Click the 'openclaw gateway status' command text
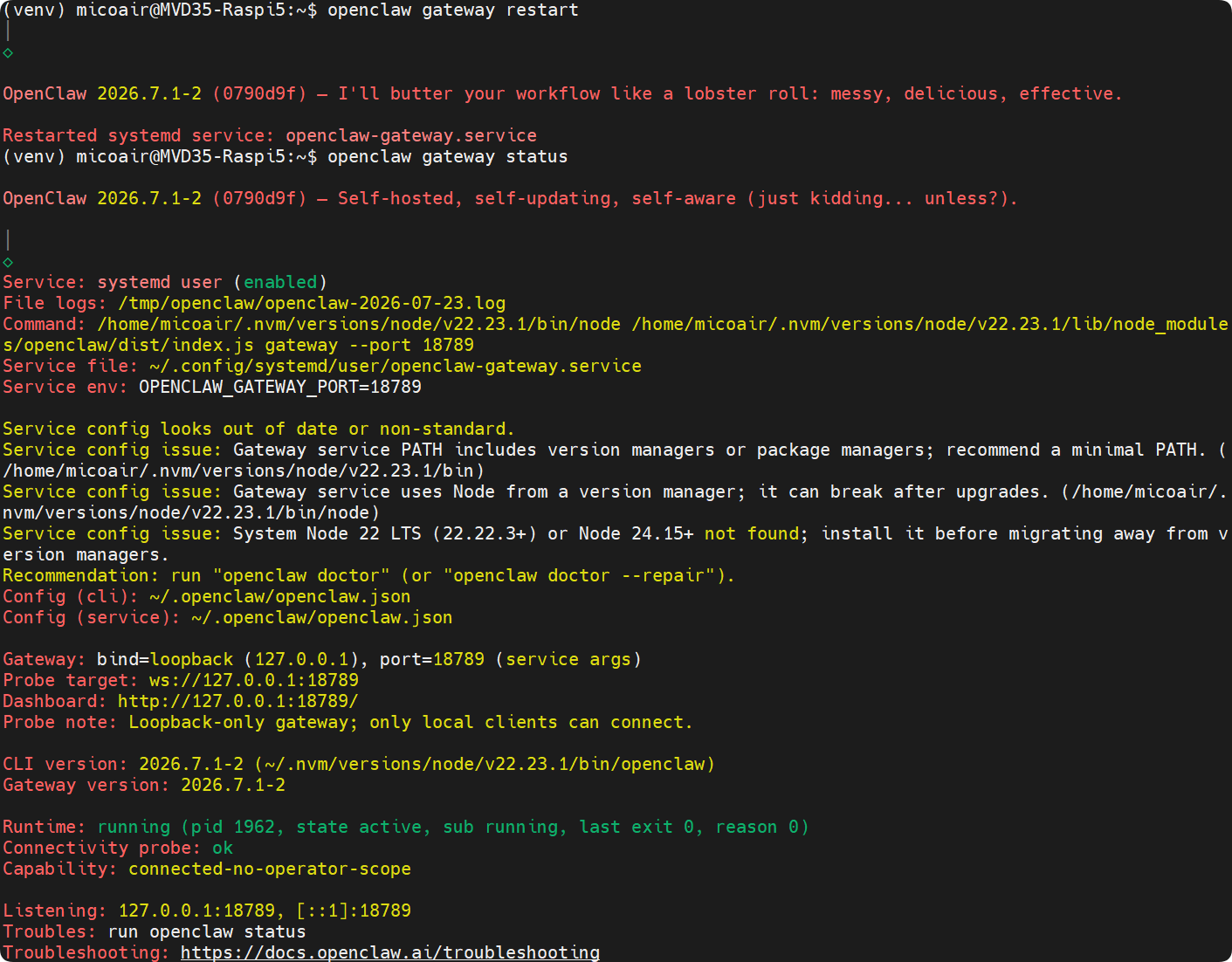1232x962 pixels. [448, 156]
